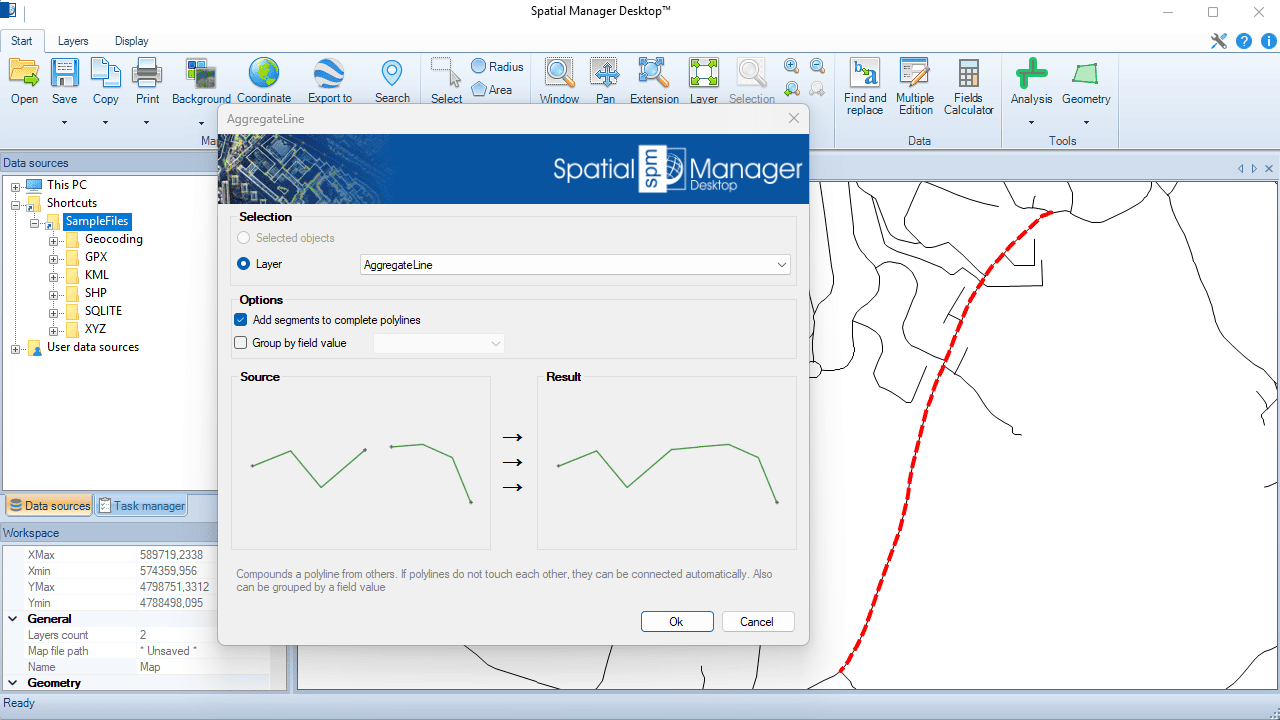
Task: Confirm the dialog with Ok button
Action: (x=677, y=621)
